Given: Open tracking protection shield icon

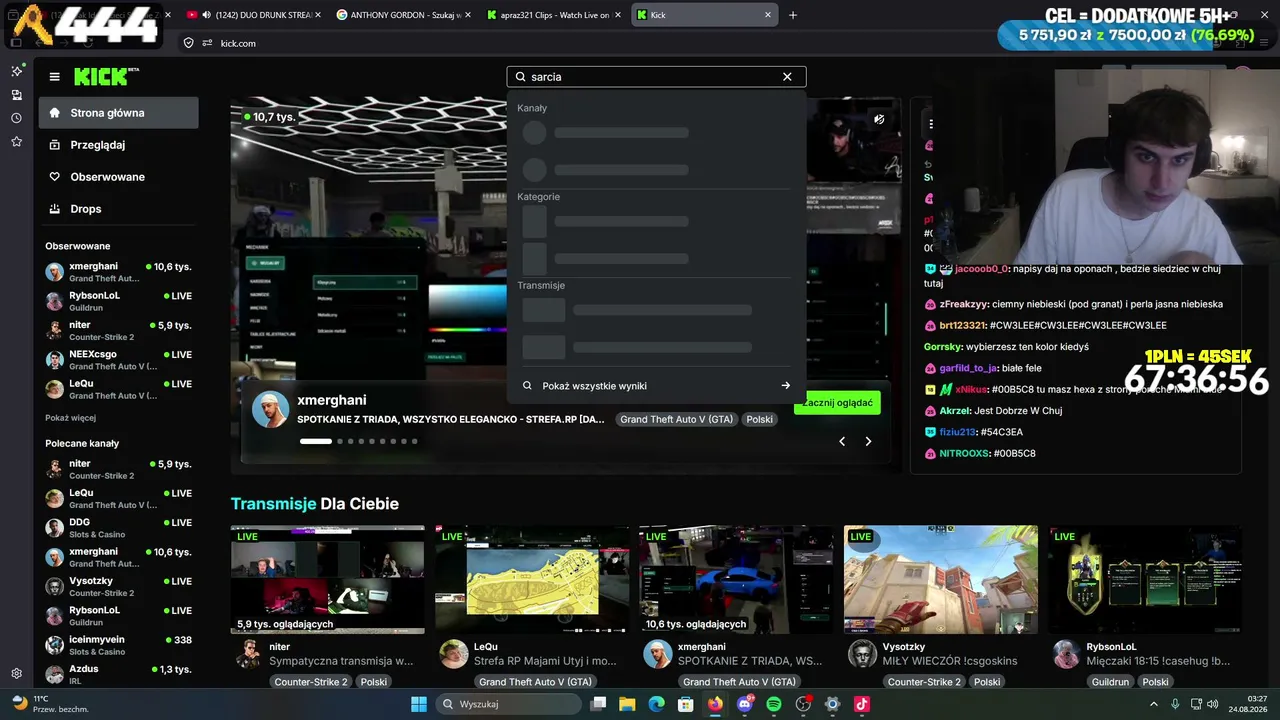Looking at the screenshot, I should (188, 43).
